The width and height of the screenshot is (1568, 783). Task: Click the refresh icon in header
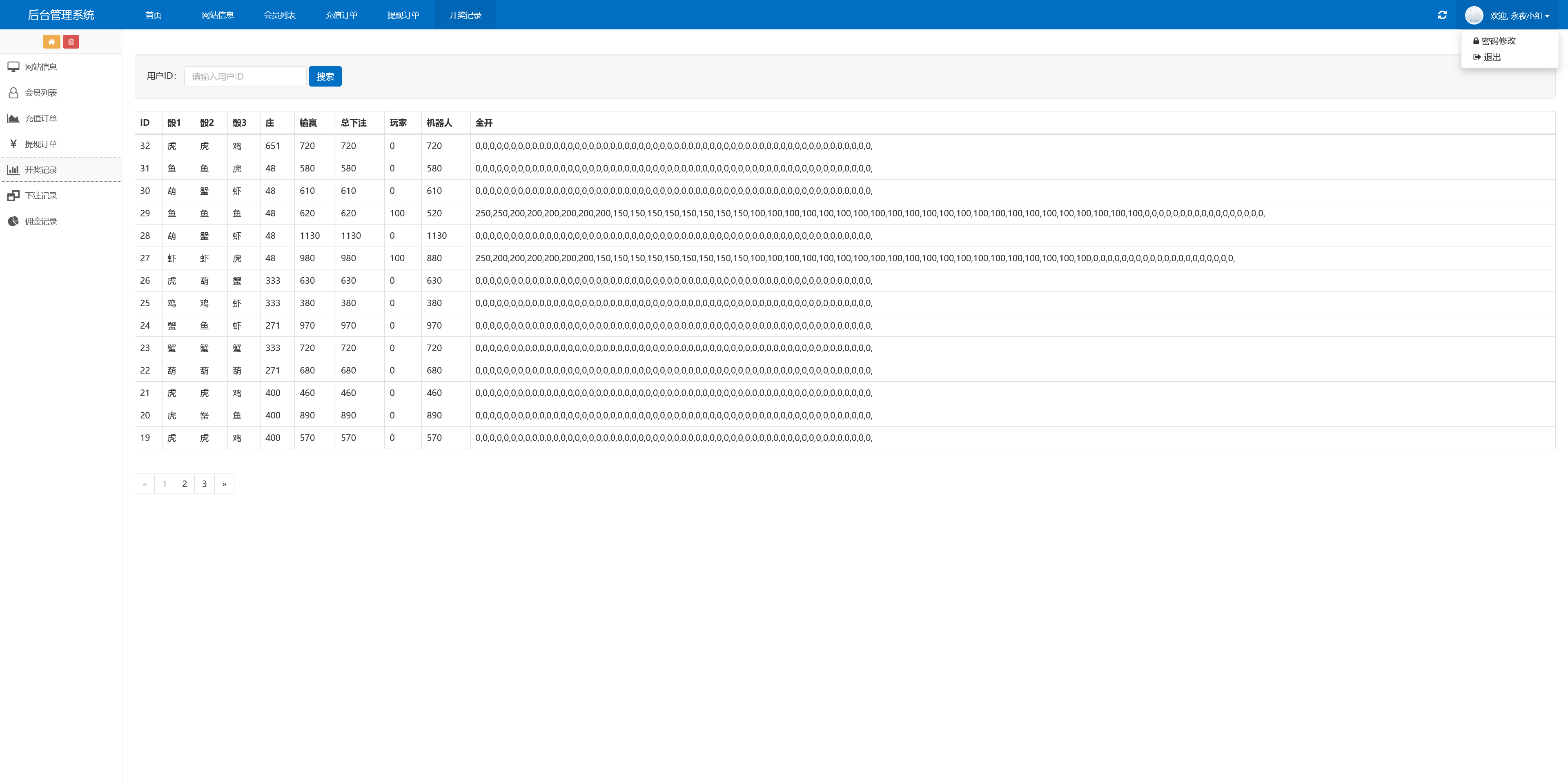coord(1442,15)
